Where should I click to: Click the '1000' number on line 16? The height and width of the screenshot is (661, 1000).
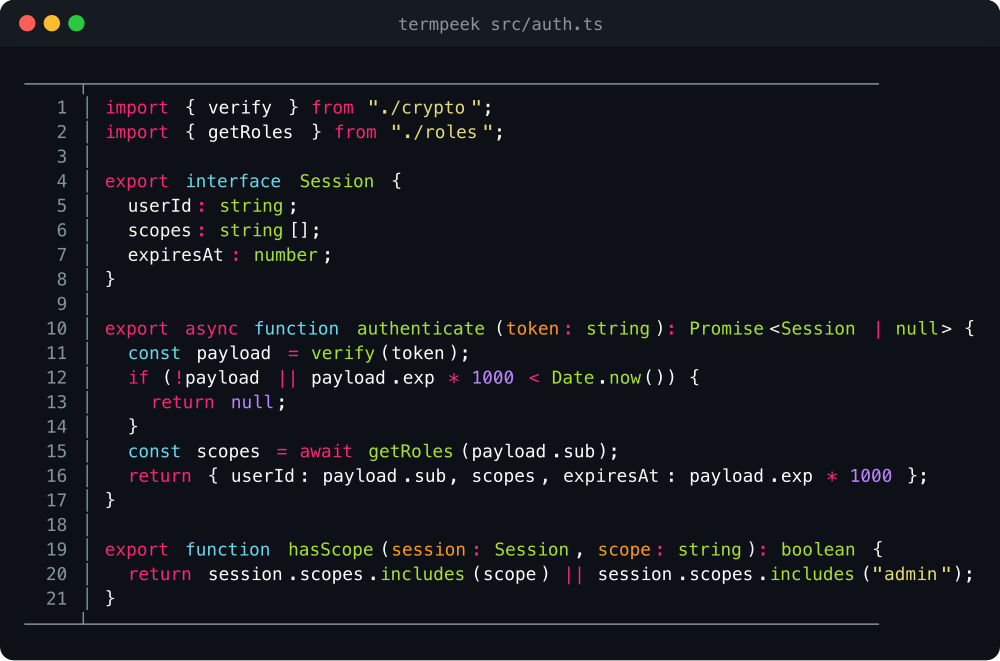[x=871, y=476]
